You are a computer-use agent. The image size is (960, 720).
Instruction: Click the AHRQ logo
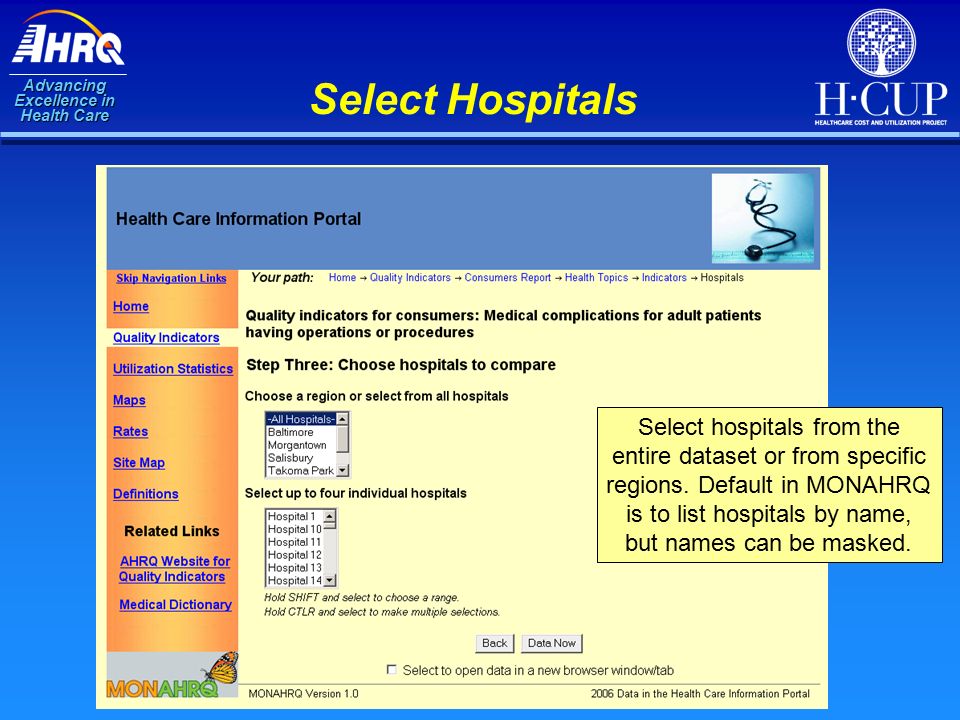click(68, 39)
